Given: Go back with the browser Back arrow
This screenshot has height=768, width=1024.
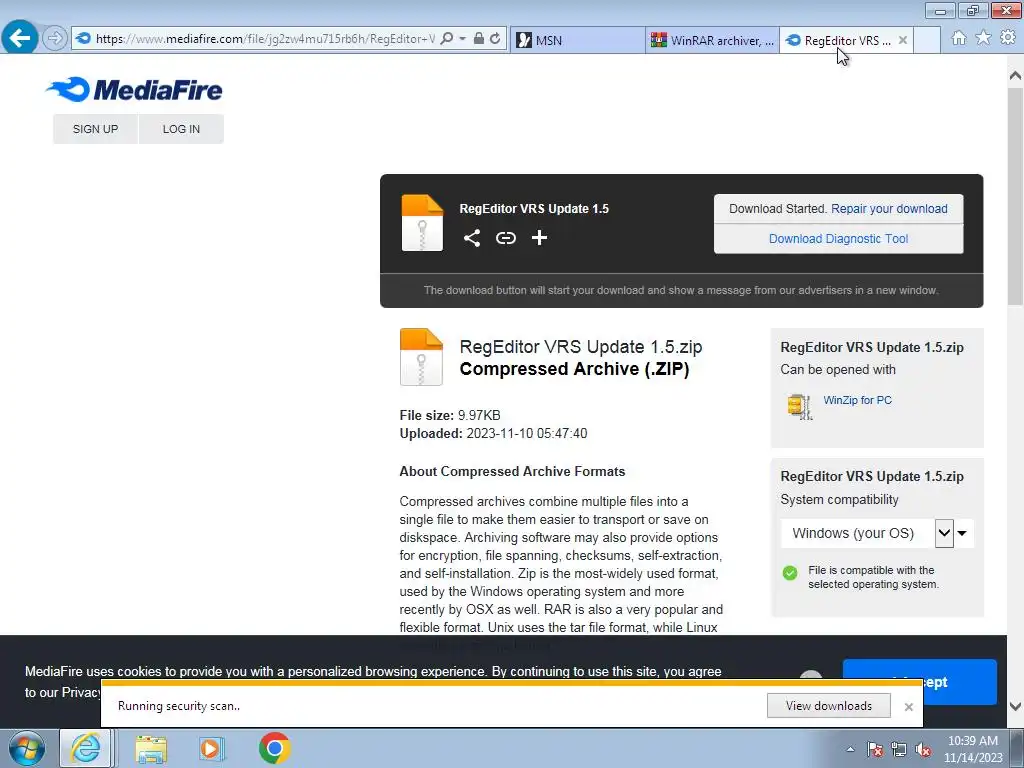Looking at the screenshot, I should pos(20,39).
